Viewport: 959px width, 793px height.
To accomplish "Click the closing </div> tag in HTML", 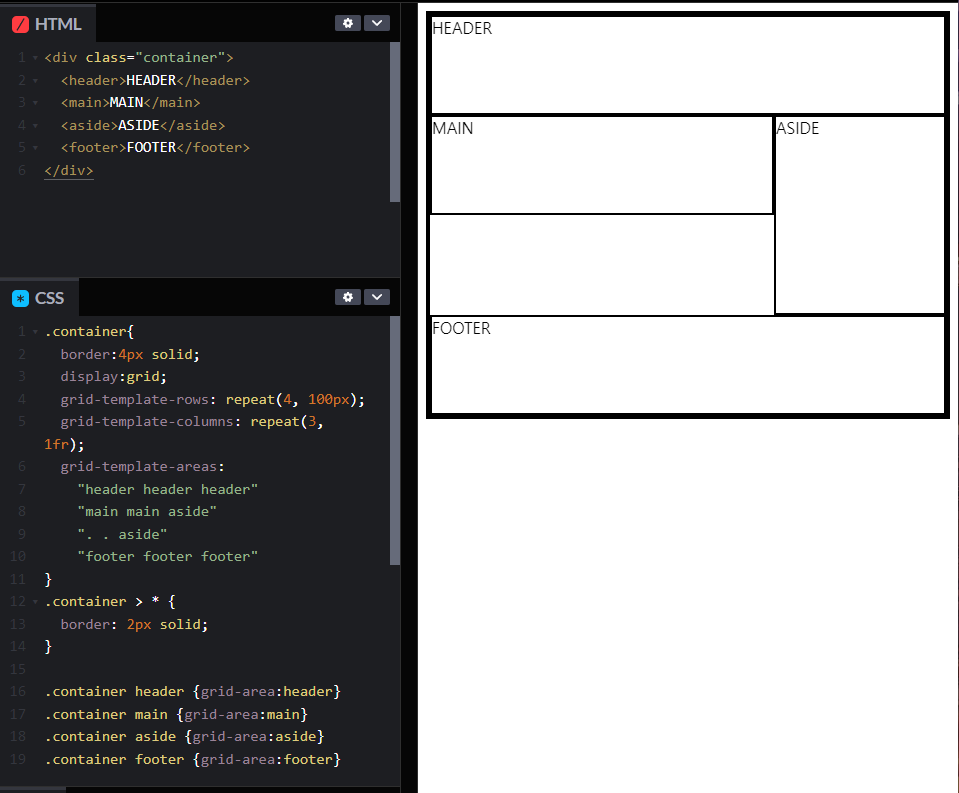I will click(x=68, y=170).
